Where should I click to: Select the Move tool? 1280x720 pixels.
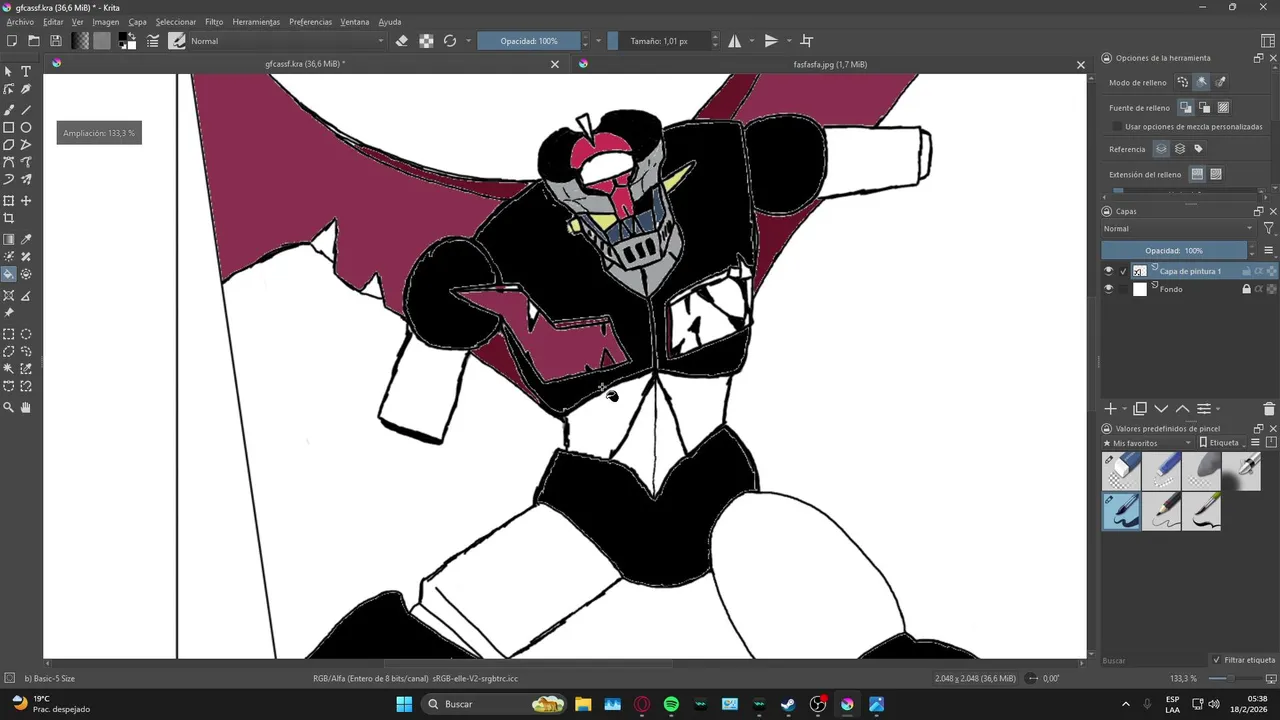coord(26,201)
